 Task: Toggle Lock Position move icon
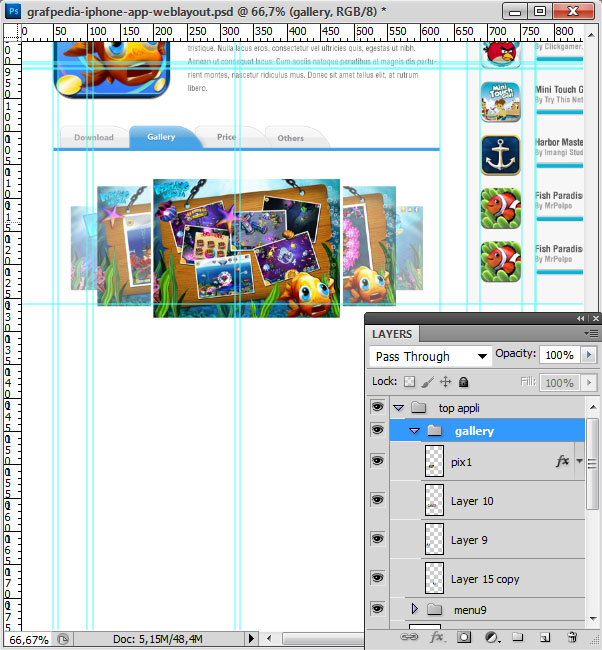(x=445, y=381)
